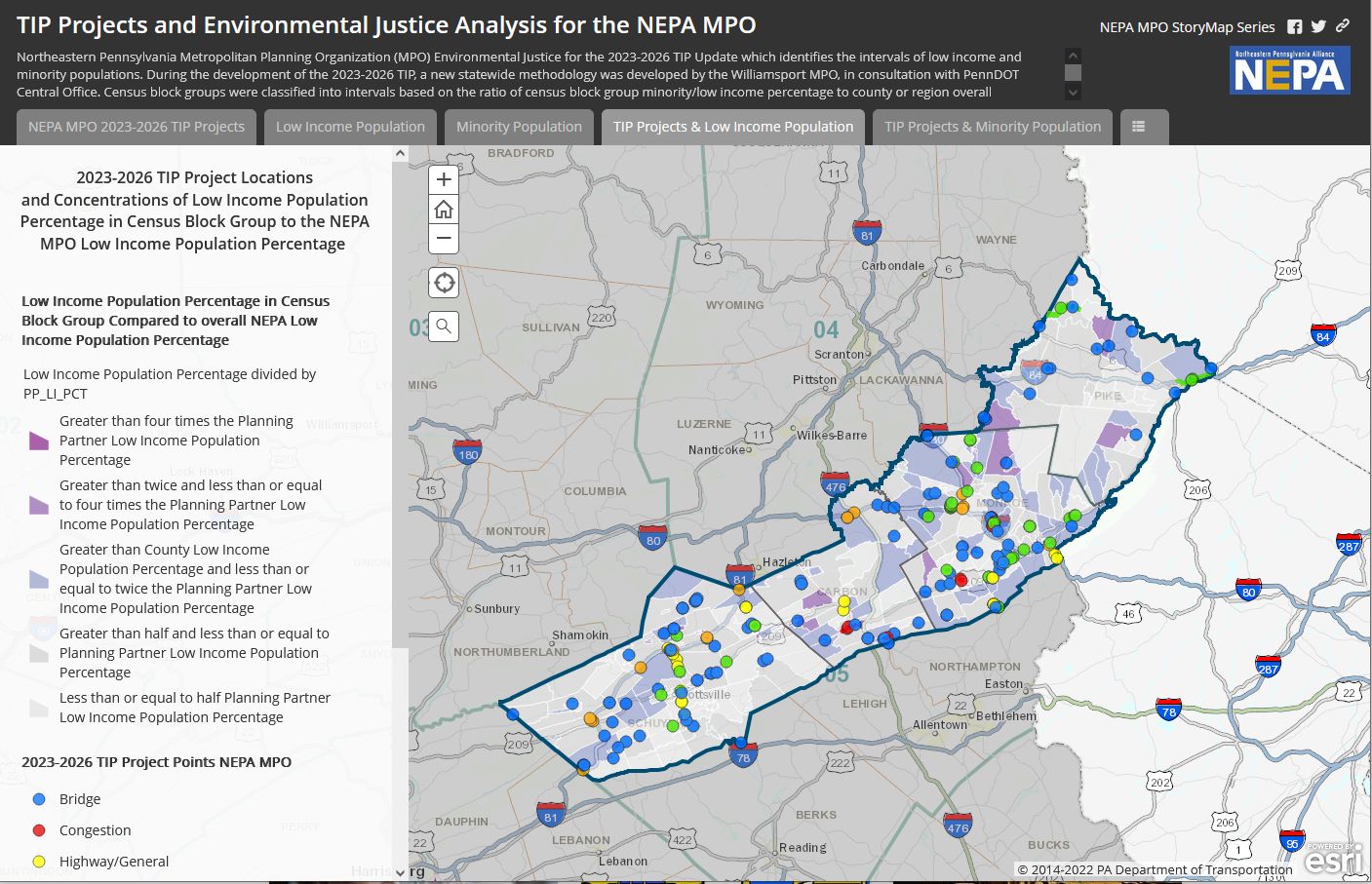Viewport: 1372px width, 884px height.
Task: Open TIP Projects & Minority Population tab
Action: pos(993,127)
